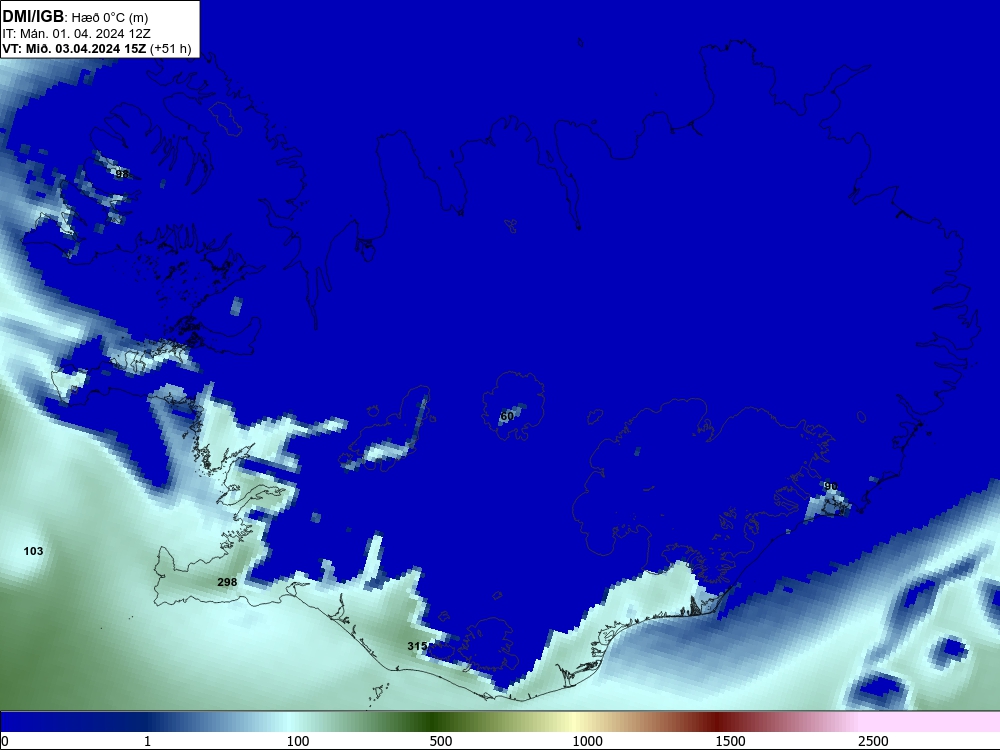
Task: Click the map value label 298
Action: click(x=227, y=582)
